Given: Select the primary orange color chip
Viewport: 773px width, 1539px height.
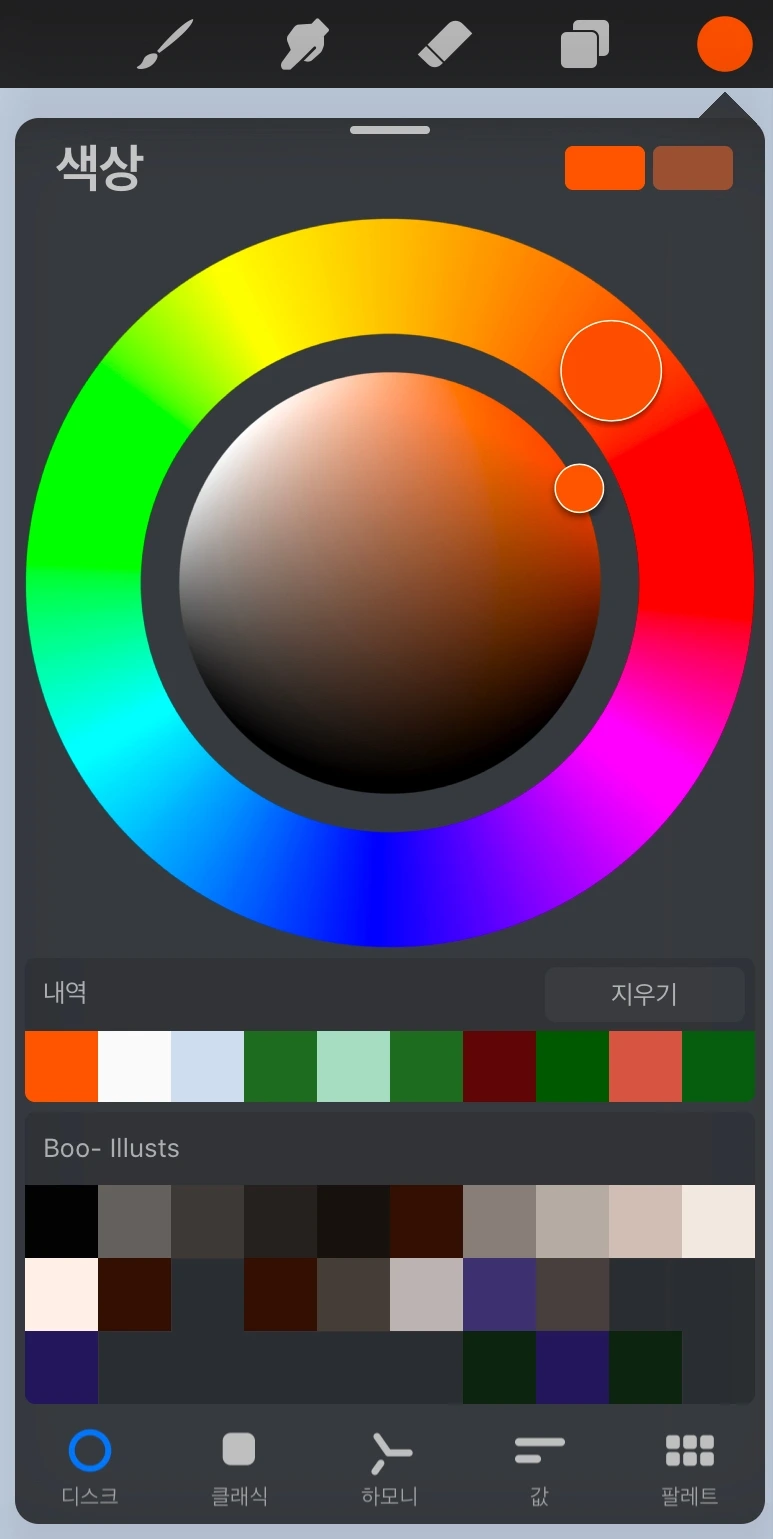Looking at the screenshot, I should click(605, 168).
